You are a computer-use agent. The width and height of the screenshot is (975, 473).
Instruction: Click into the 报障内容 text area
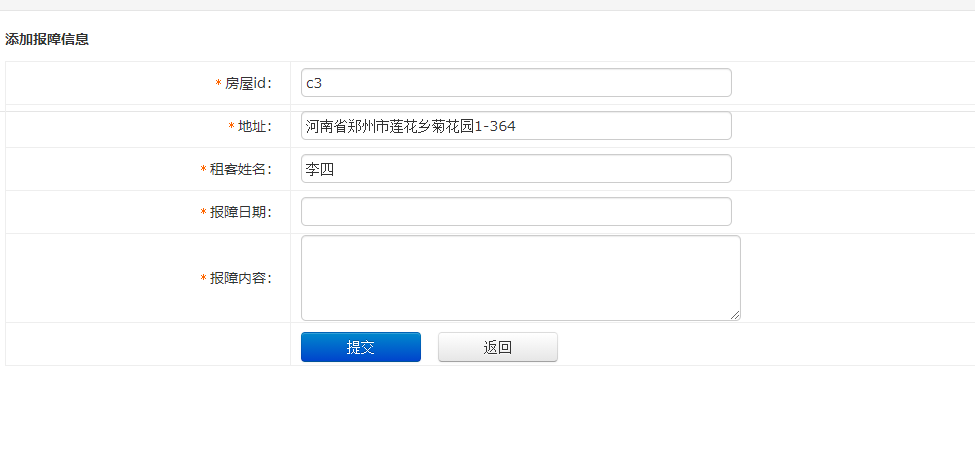pos(520,278)
